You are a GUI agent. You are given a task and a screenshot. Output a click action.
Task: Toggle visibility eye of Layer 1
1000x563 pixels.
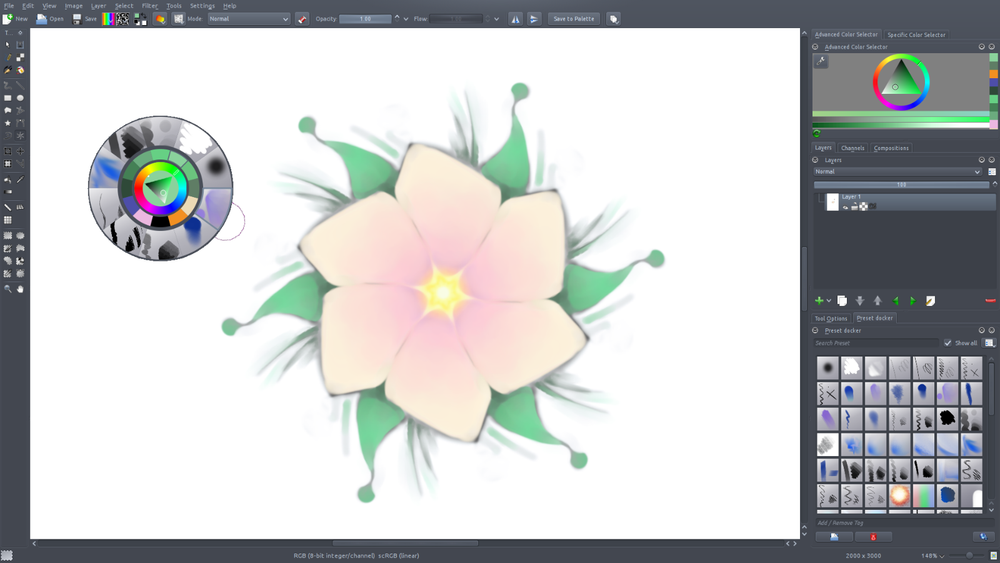tap(845, 207)
